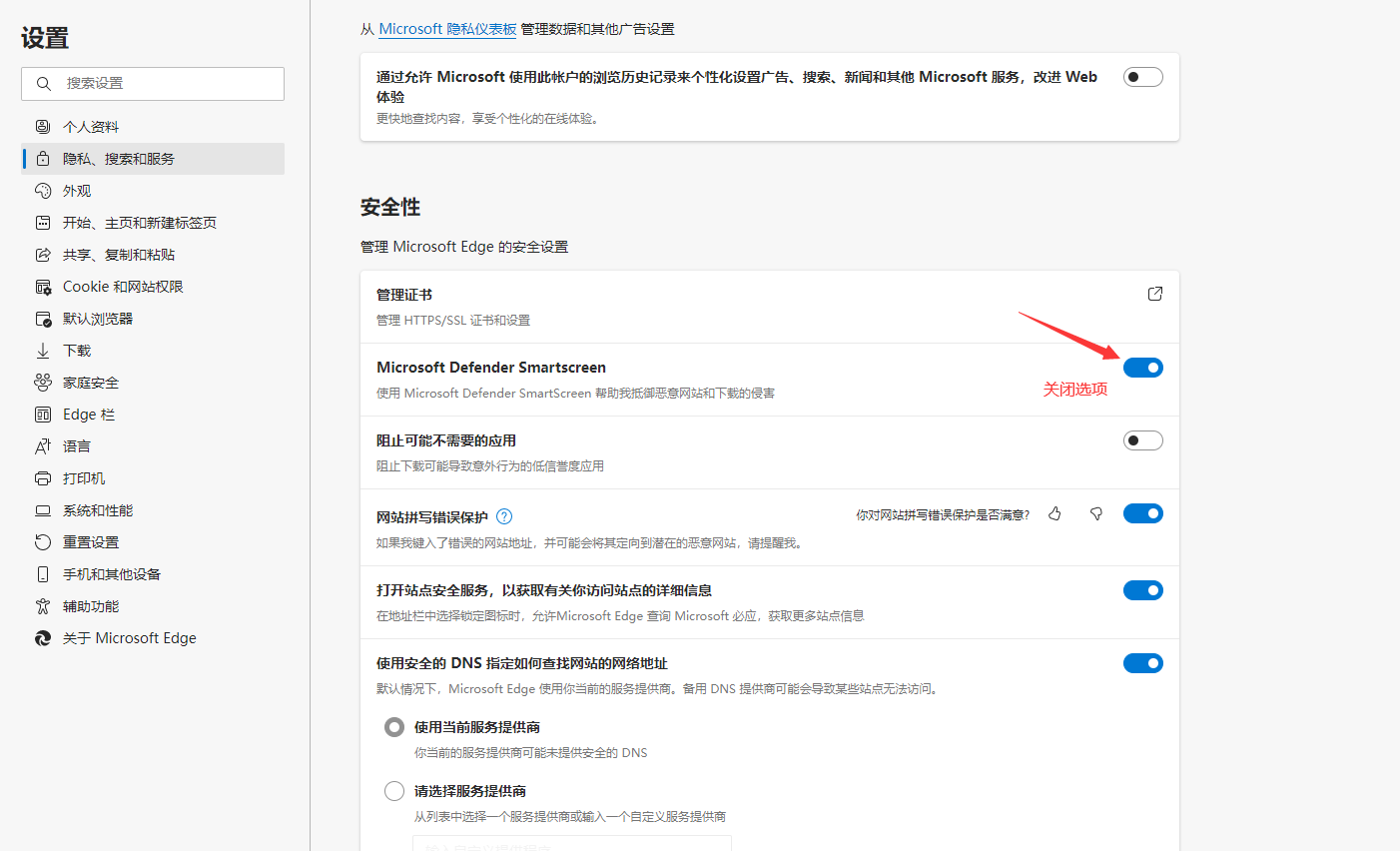Click the magnifier icon in the search box
Viewport: 1400px width, 851px height.
point(44,84)
